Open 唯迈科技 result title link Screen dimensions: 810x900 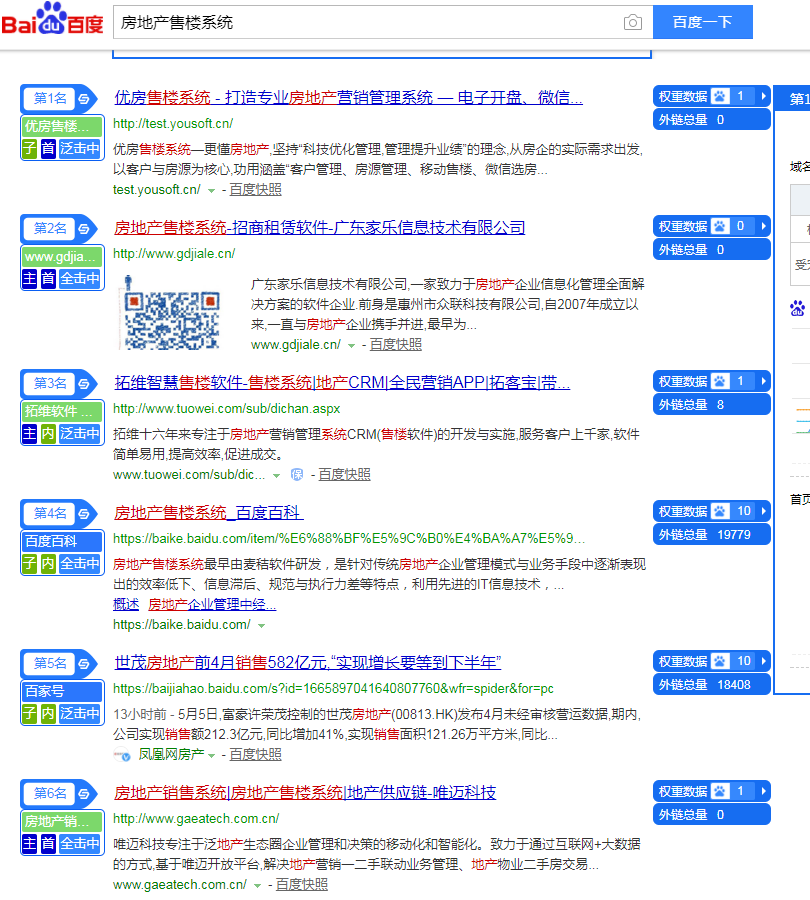(305, 793)
